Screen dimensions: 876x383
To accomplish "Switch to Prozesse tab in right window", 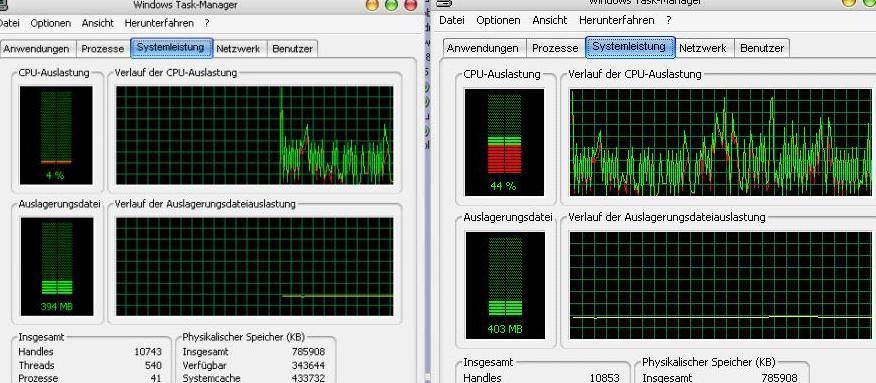I will click(555, 48).
